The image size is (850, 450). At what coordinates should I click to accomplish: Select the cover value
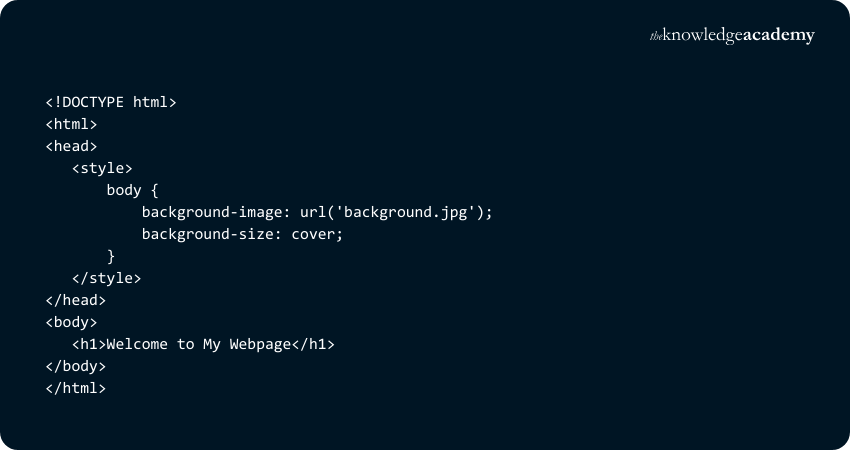coord(313,234)
